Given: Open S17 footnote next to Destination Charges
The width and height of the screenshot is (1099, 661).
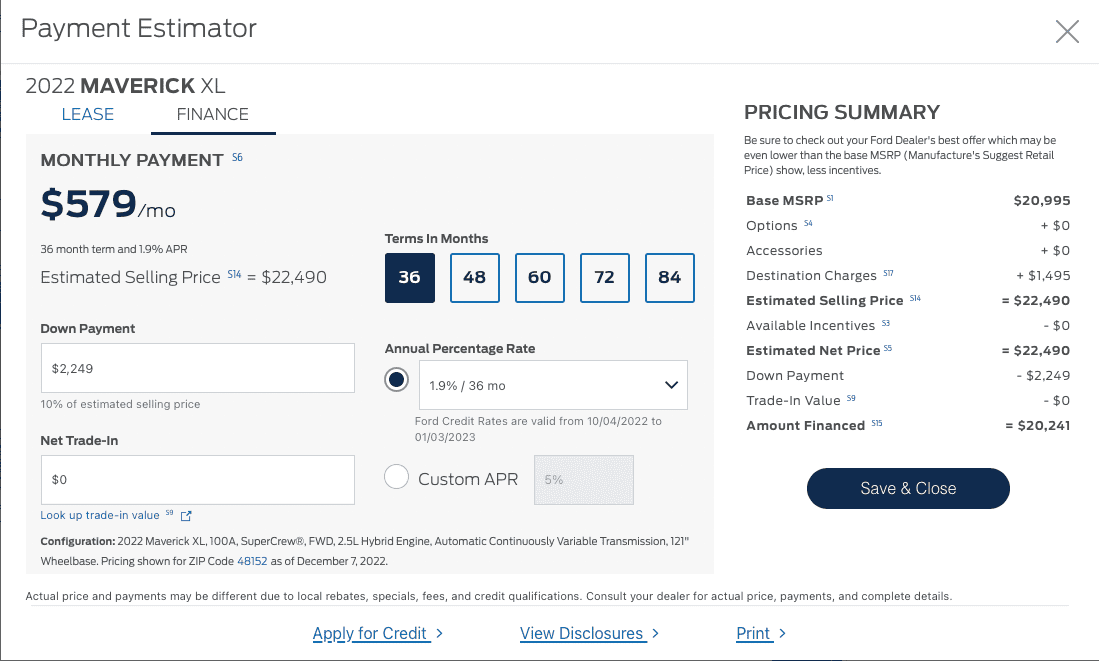Looking at the screenshot, I should [888, 273].
